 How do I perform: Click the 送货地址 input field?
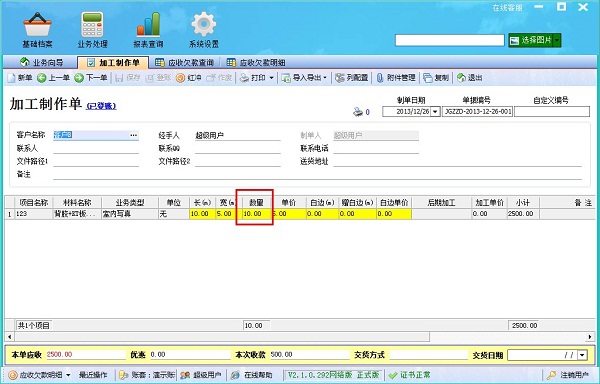(x=457, y=161)
